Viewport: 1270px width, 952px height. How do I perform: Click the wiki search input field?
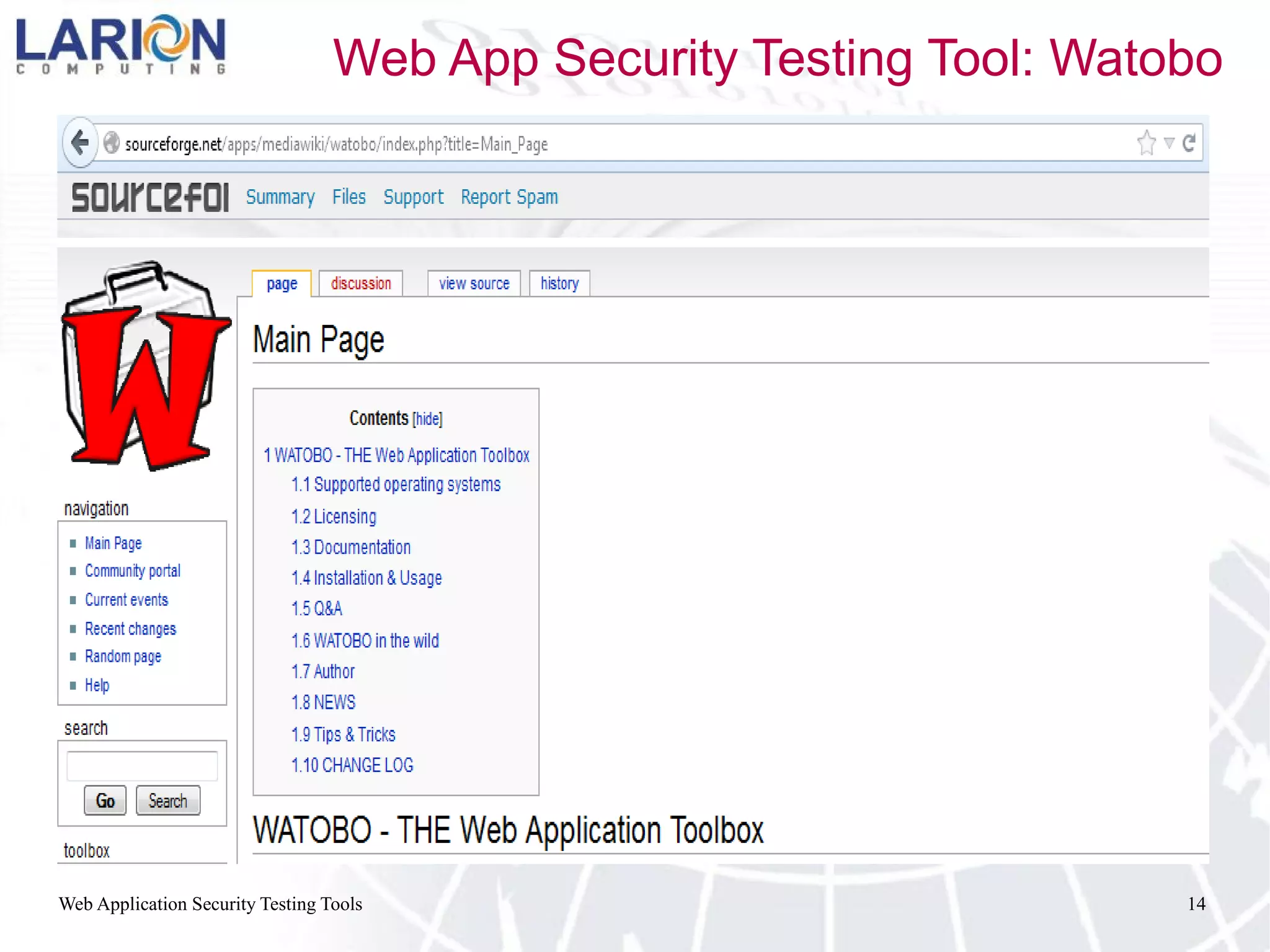tap(142, 766)
